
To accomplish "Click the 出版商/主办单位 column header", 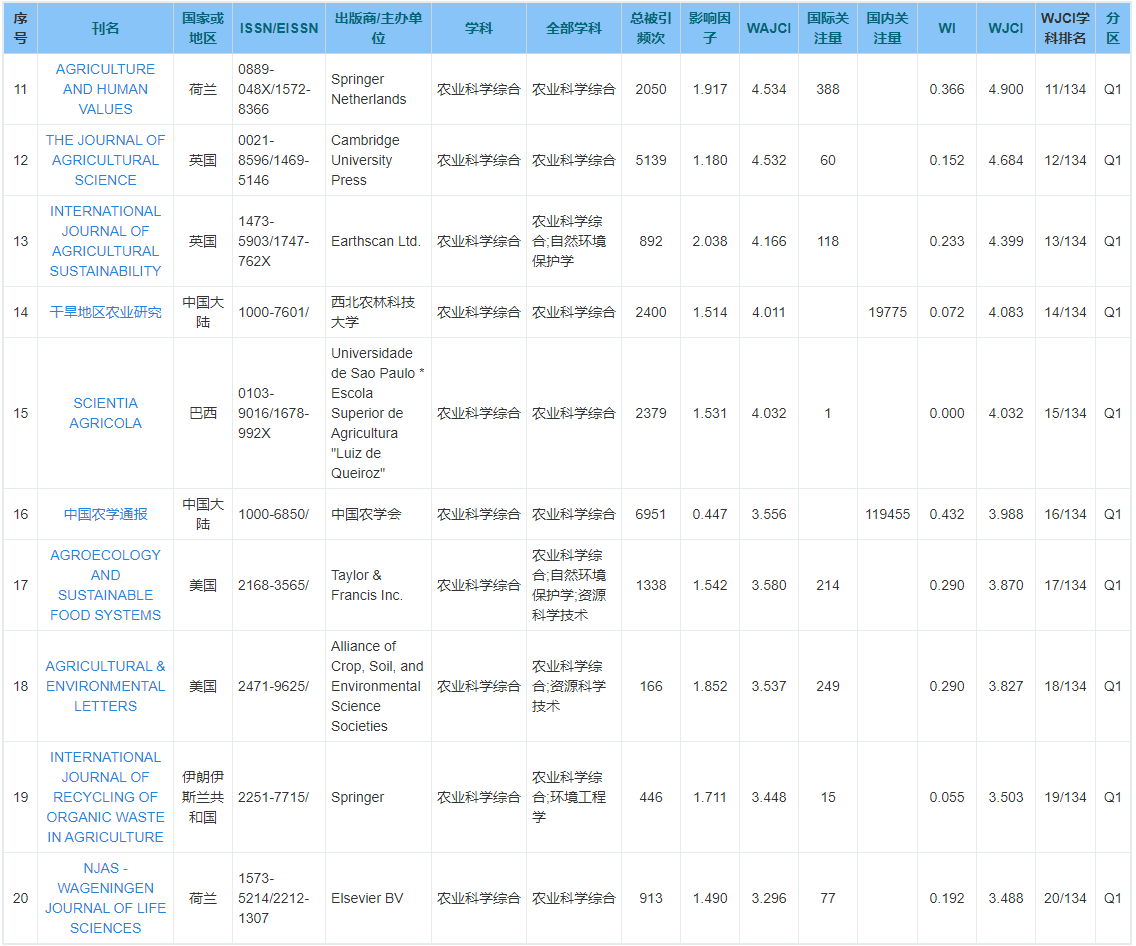I will (378, 28).
